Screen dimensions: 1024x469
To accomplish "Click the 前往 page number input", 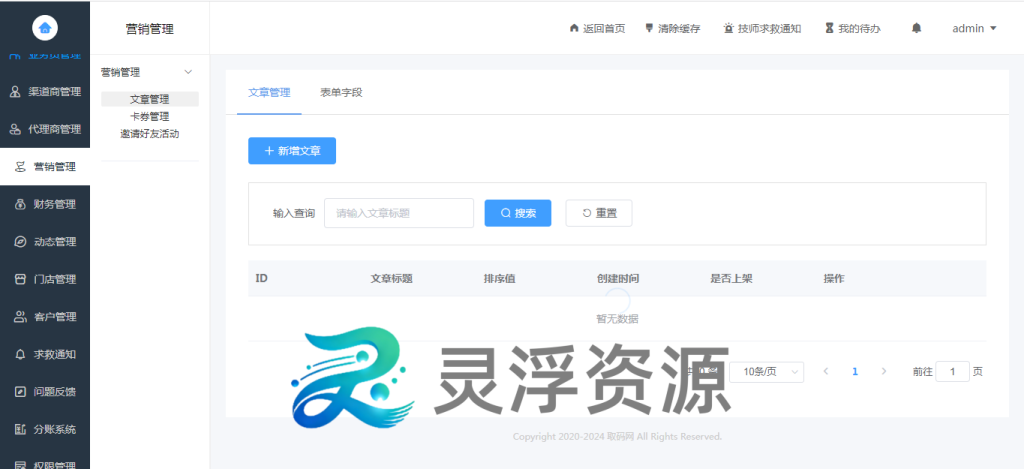I will pyautogui.click(x=952, y=372).
